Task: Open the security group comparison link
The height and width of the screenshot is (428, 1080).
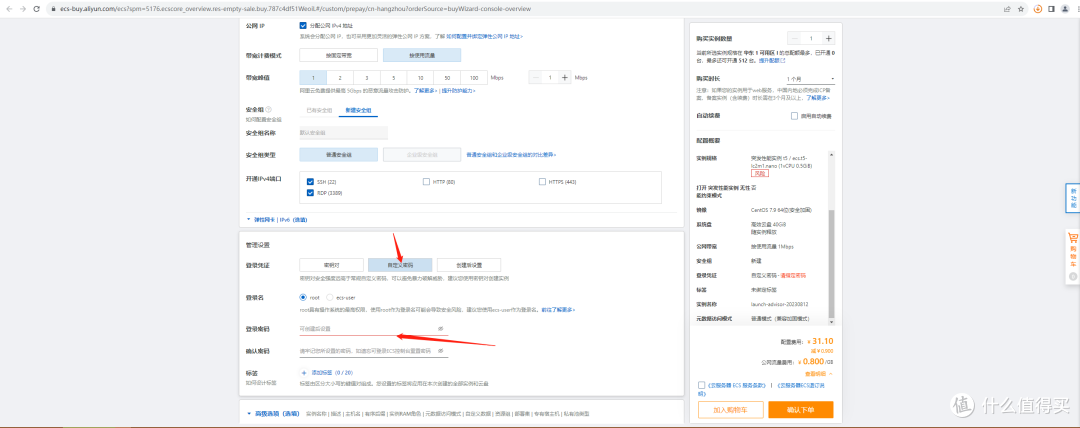Action: [511, 155]
